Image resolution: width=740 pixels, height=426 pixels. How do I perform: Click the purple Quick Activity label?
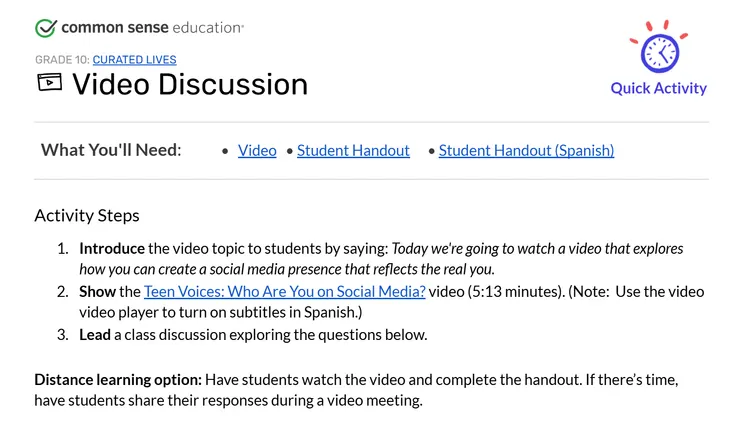pos(658,88)
